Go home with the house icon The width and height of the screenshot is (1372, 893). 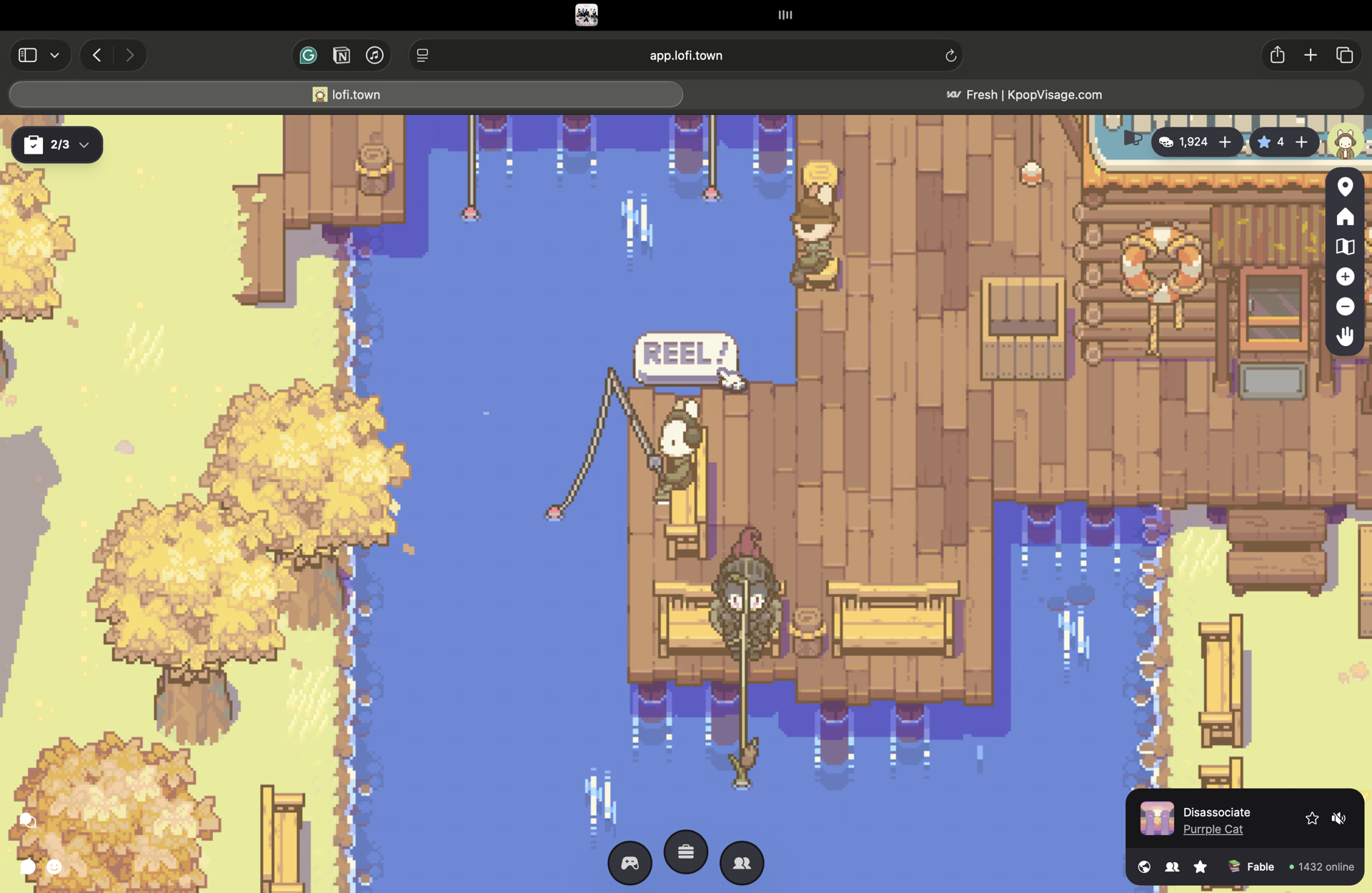pos(1345,217)
